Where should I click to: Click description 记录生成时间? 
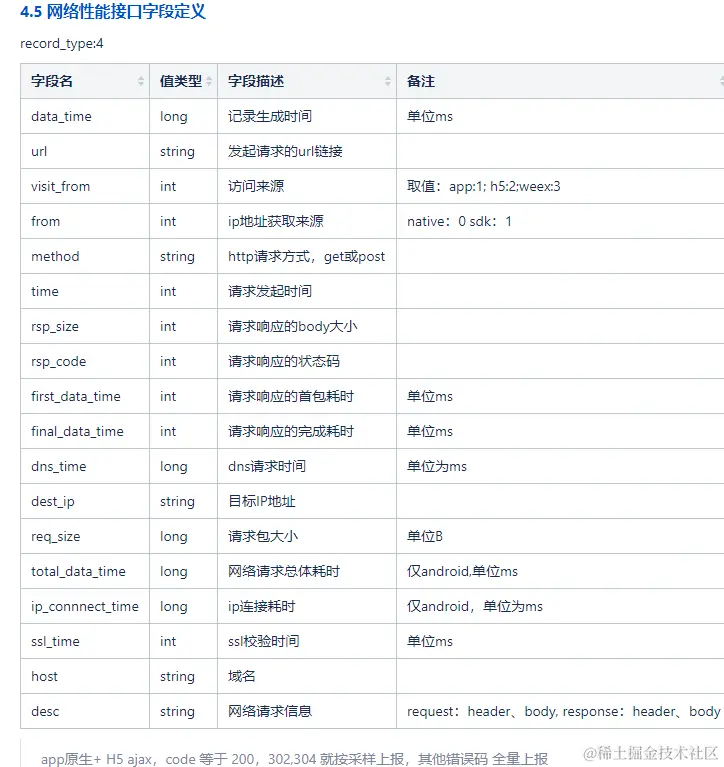click(x=270, y=116)
